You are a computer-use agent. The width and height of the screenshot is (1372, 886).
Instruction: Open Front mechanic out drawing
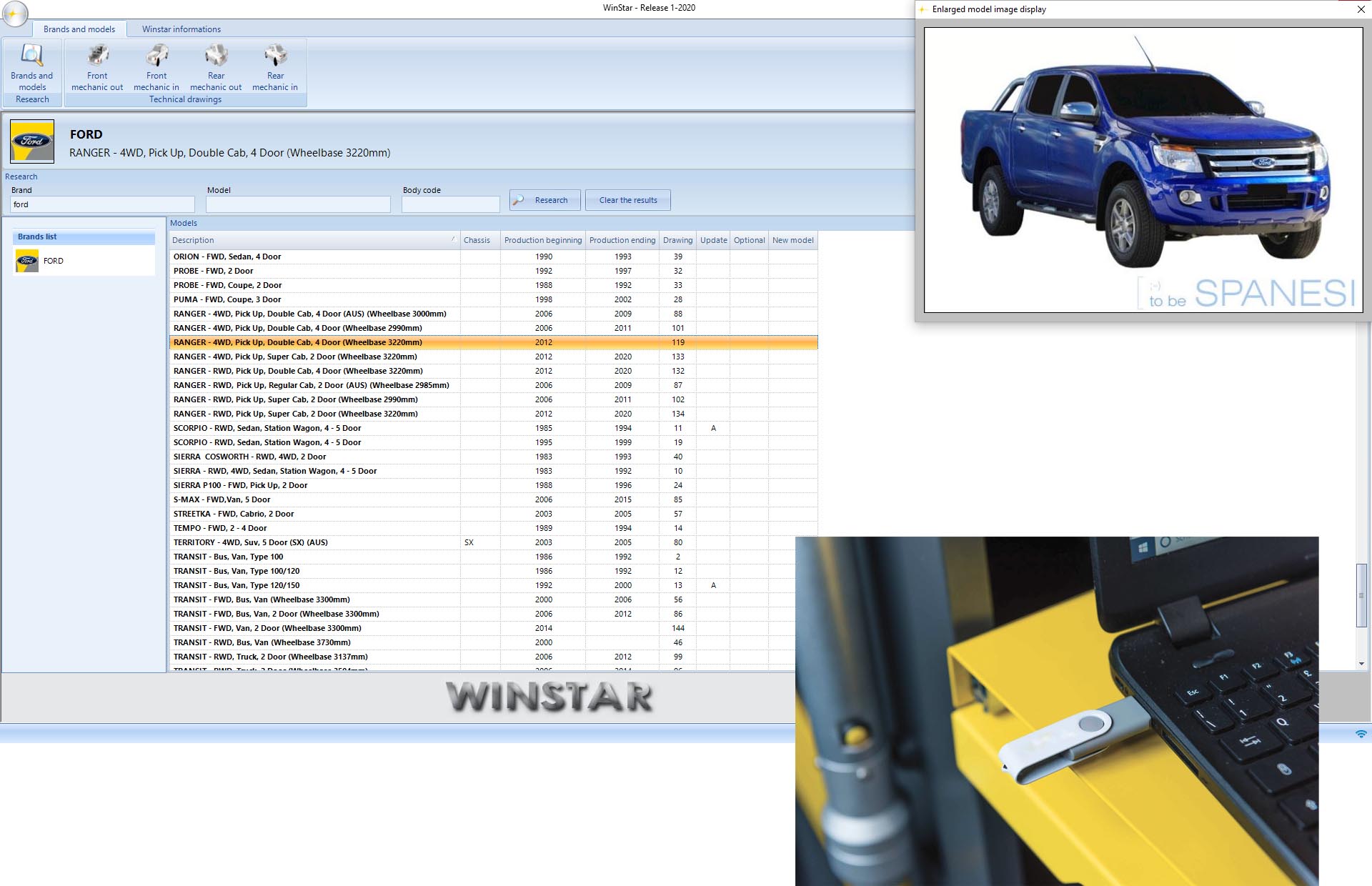pyautogui.click(x=97, y=68)
